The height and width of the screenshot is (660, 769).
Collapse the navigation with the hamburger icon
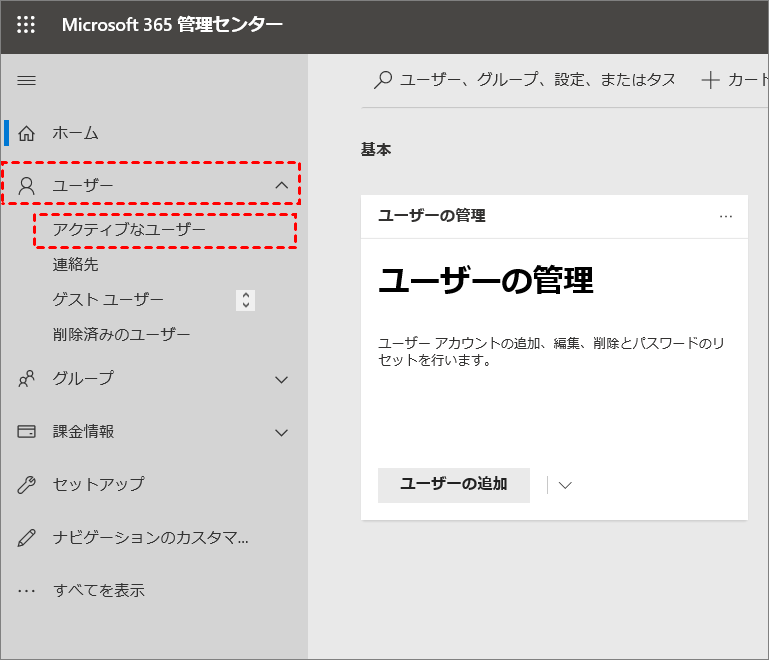(x=26, y=80)
